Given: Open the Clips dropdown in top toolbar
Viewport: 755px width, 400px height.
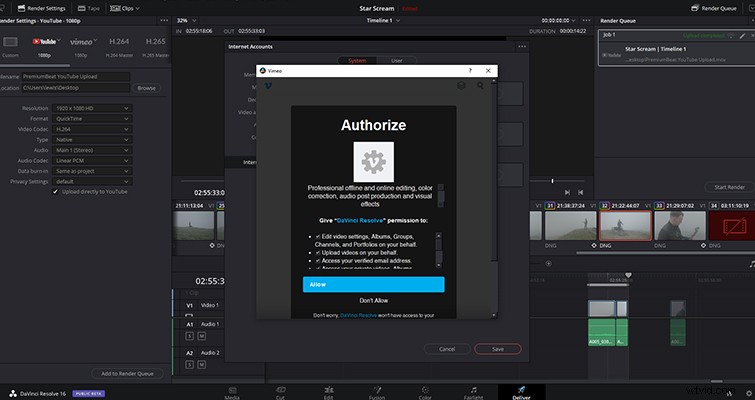Looking at the screenshot, I should point(125,8).
